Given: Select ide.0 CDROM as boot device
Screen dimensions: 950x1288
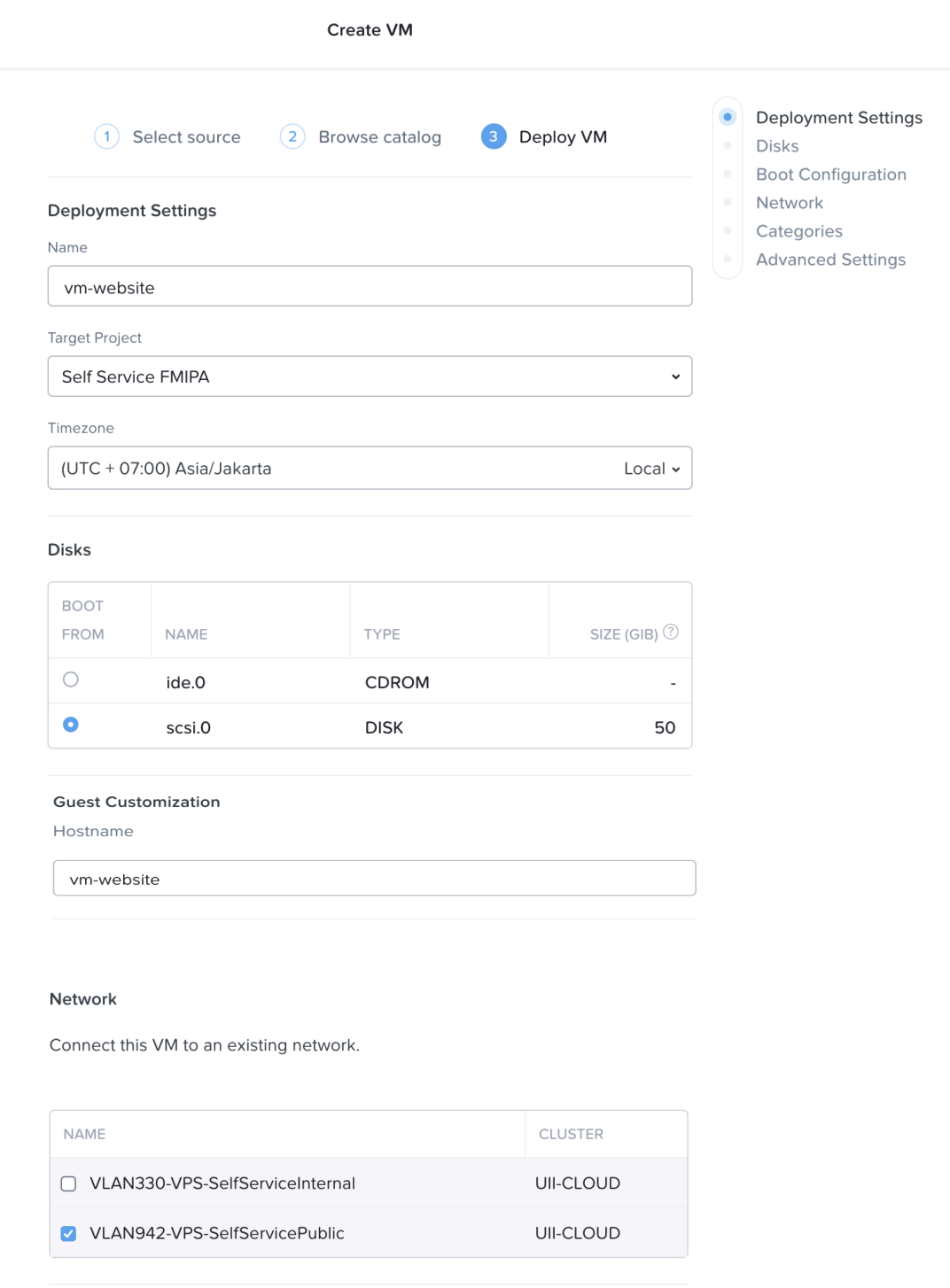Looking at the screenshot, I should (72, 679).
